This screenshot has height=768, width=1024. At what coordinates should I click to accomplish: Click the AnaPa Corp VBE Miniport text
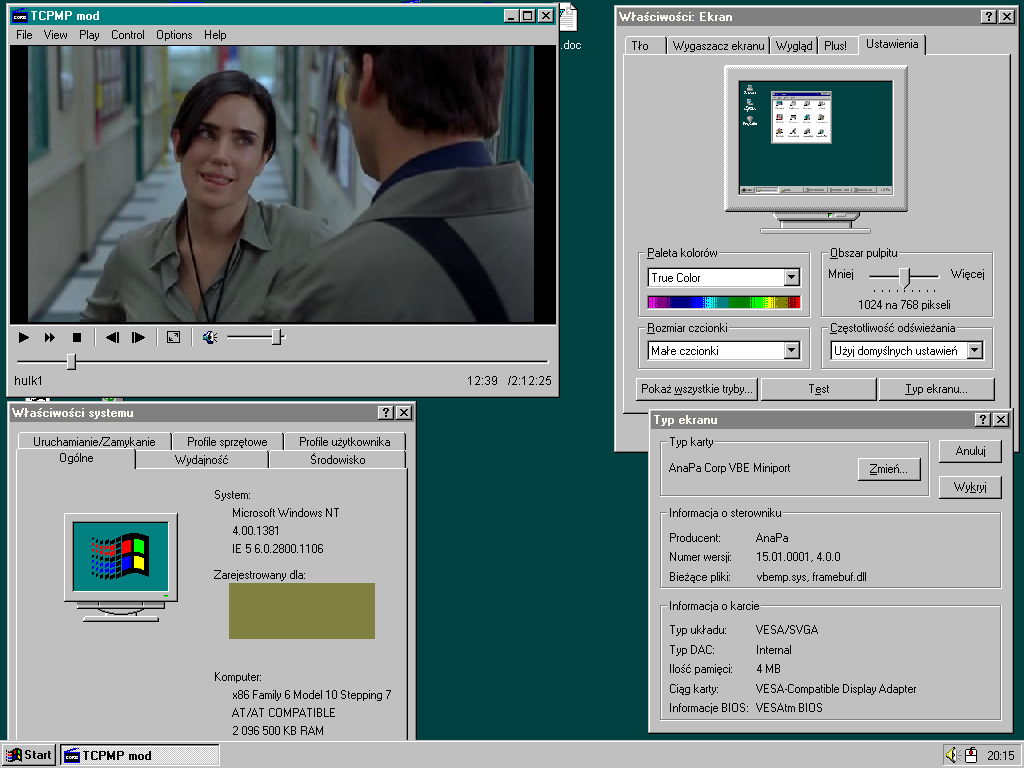(x=729, y=468)
